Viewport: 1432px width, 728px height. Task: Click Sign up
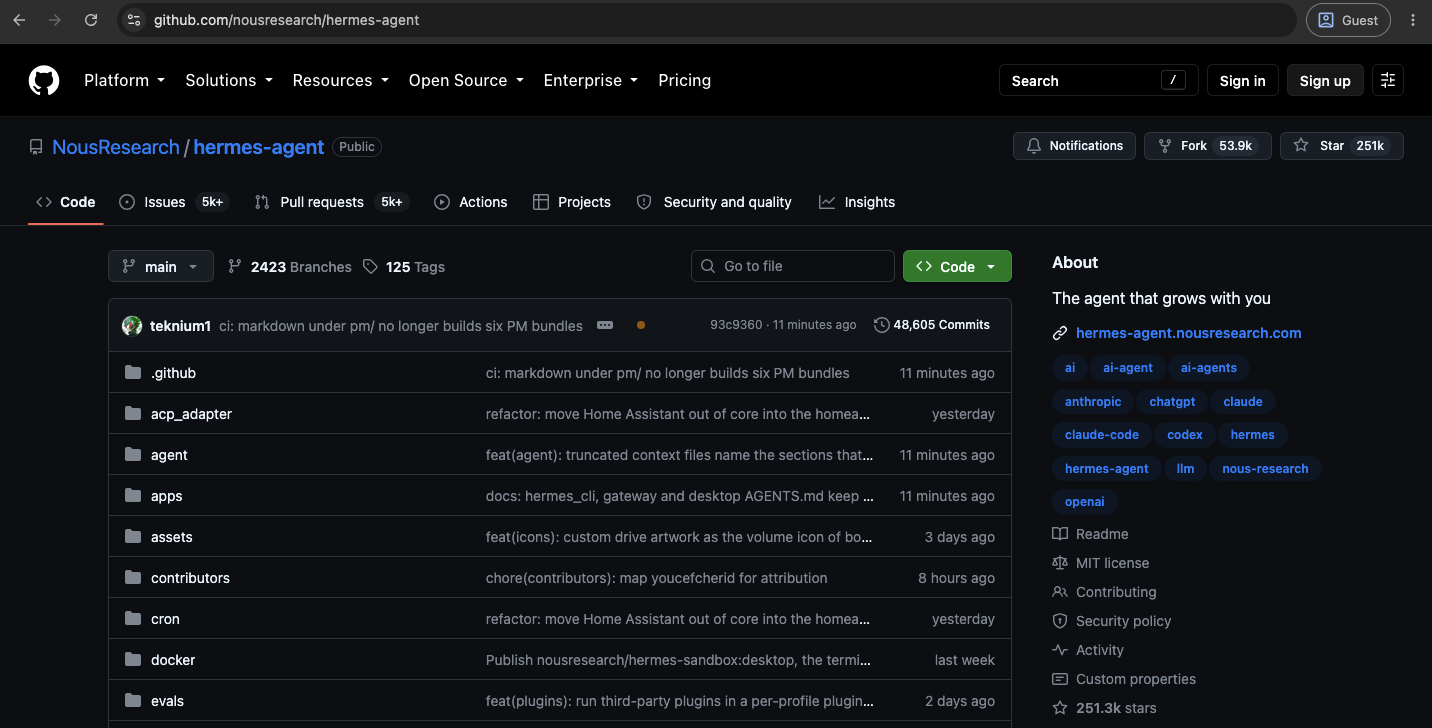[x=1325, y=81]
